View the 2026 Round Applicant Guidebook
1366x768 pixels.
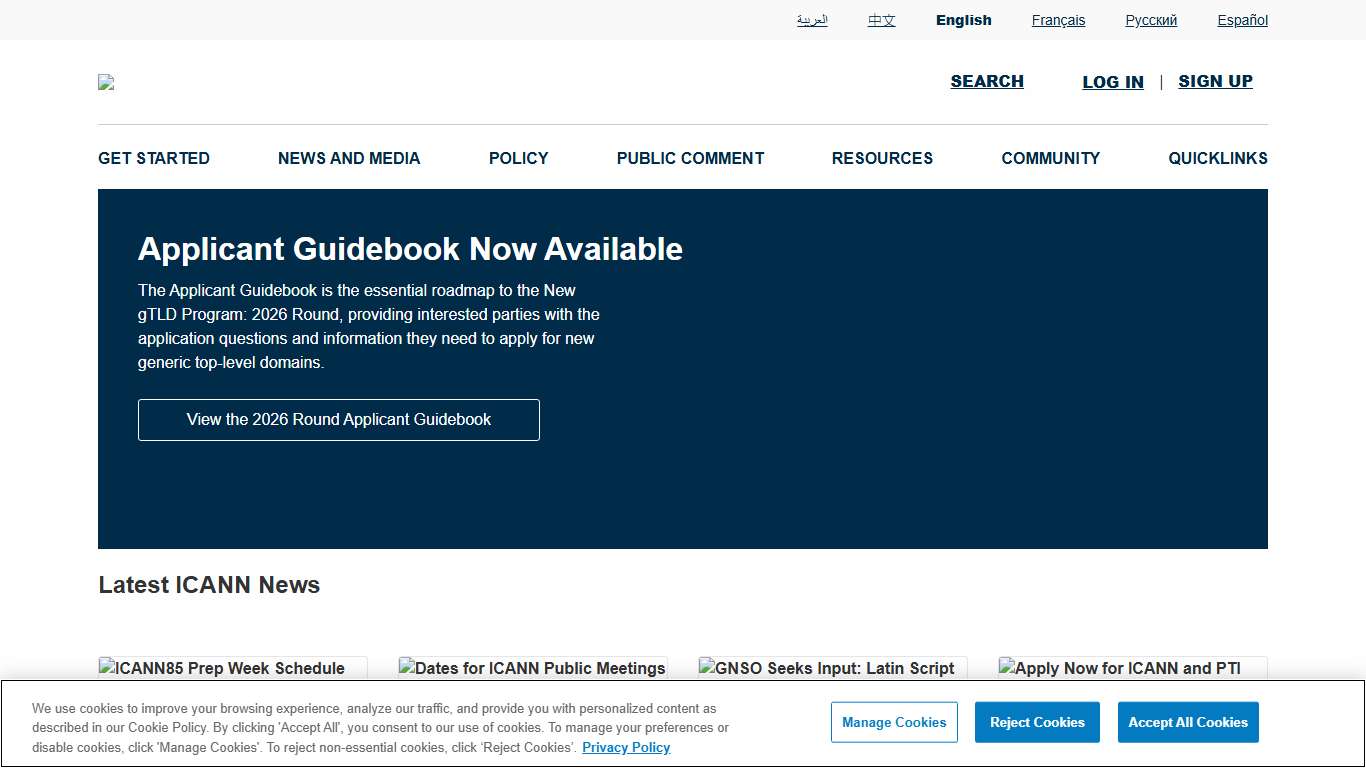[x=338, y=419]
